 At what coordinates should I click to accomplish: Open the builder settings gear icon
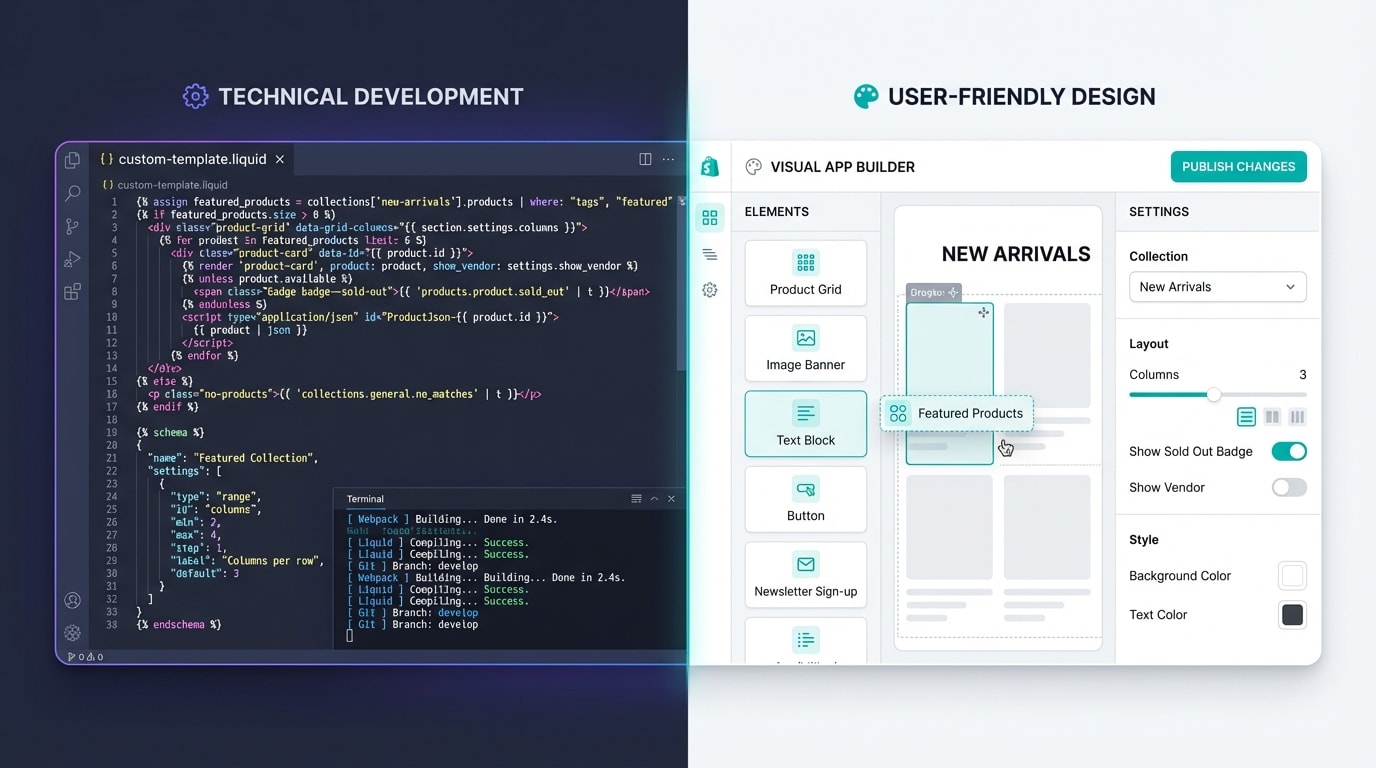pos(710,289)
